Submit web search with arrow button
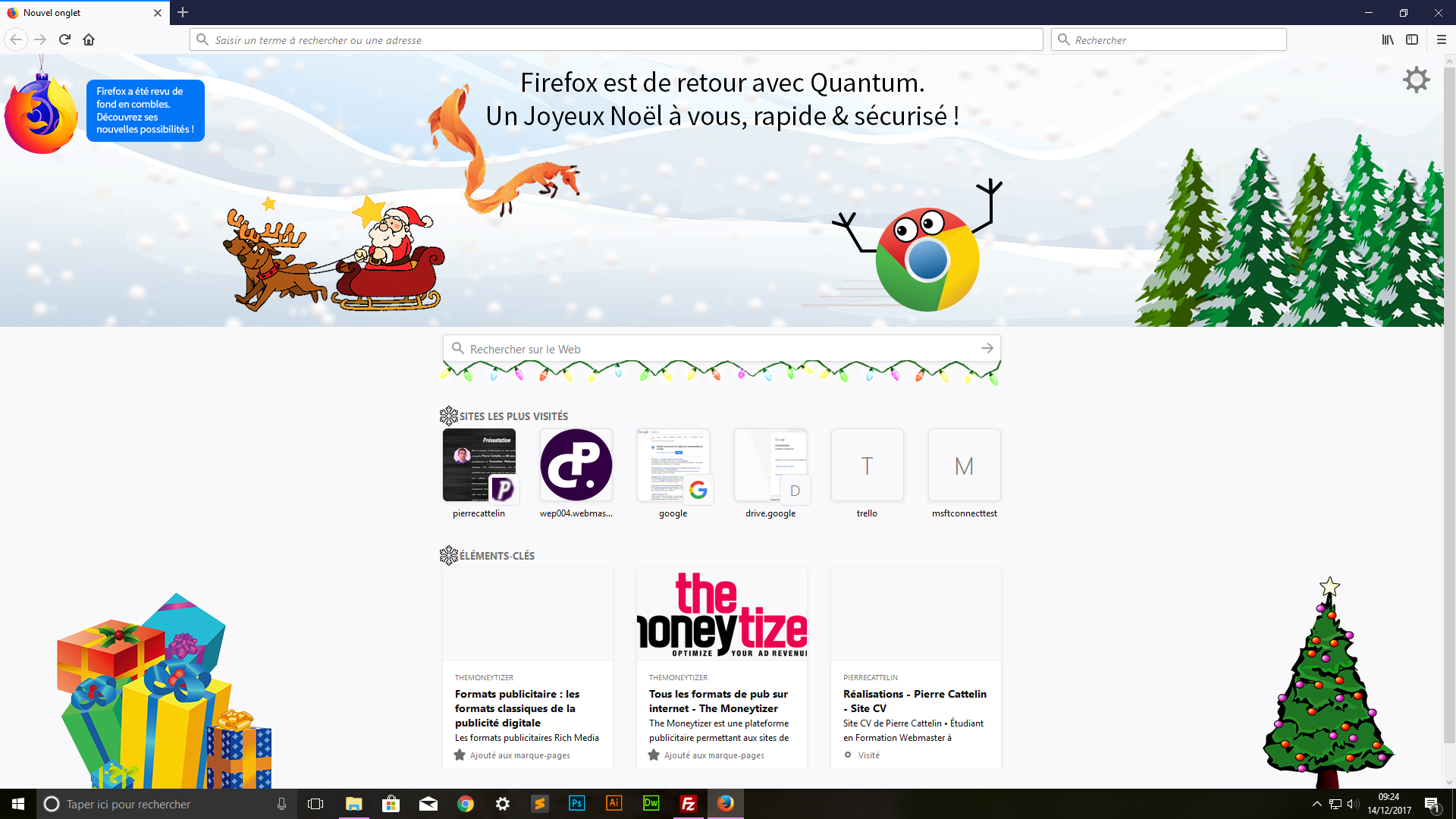Image resolution: width=1456 pixels, height=819 pixels. (987, 348)
